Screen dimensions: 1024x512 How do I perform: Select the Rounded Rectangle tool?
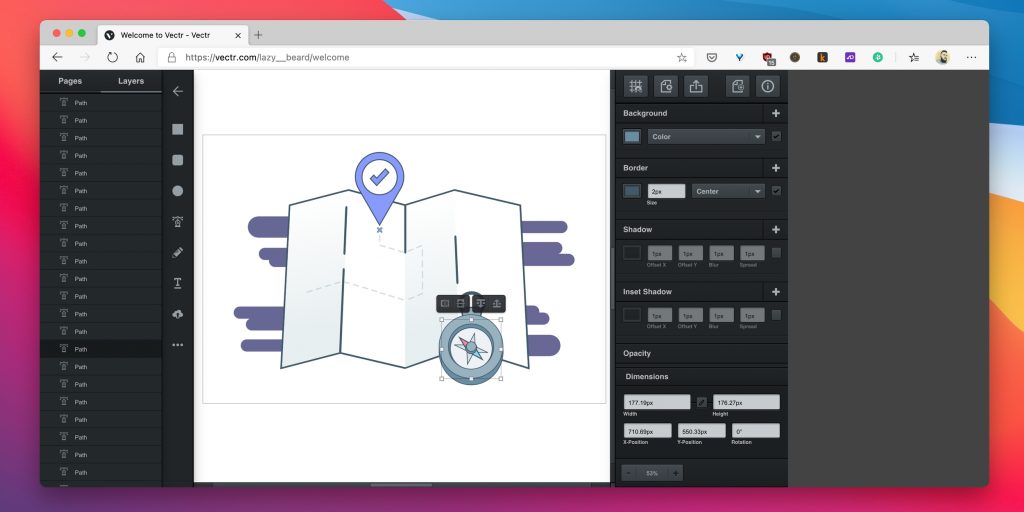tap(178, 160)
